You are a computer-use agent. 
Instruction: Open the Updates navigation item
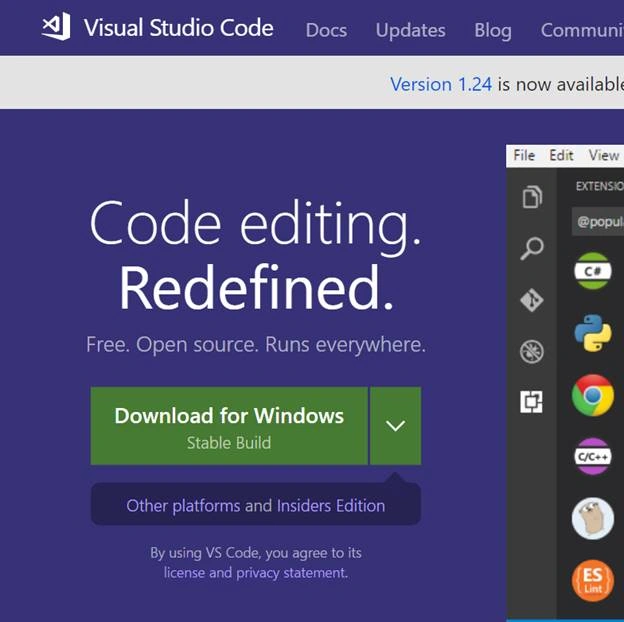click(410, 31)
